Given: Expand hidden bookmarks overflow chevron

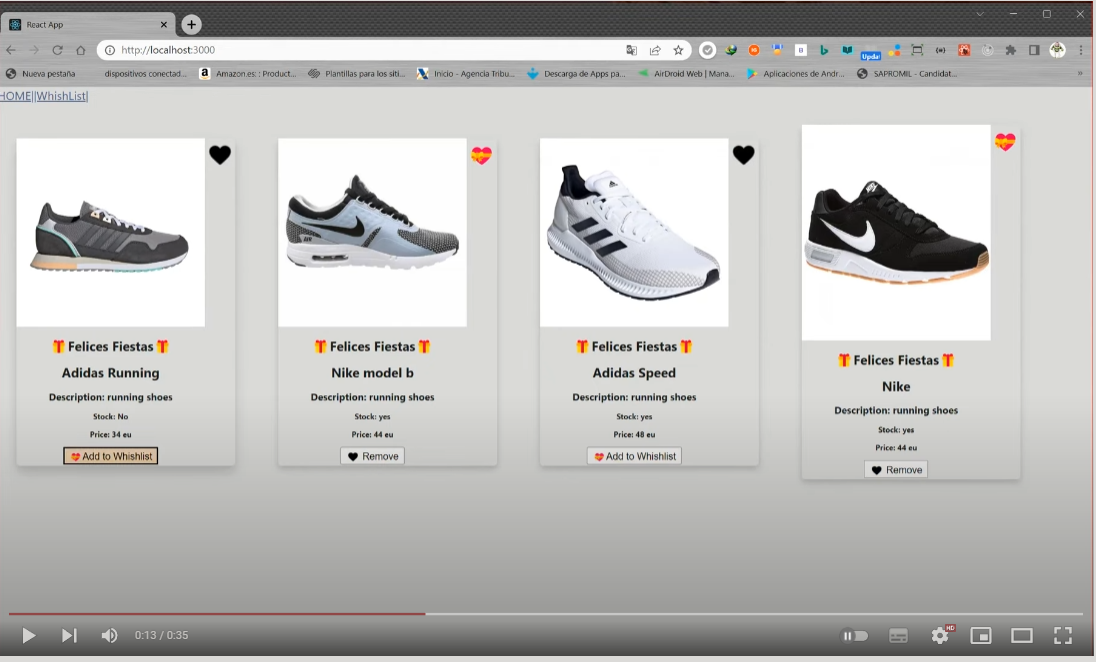Looking at the screenshot, I should click(x=1080, y=73).
